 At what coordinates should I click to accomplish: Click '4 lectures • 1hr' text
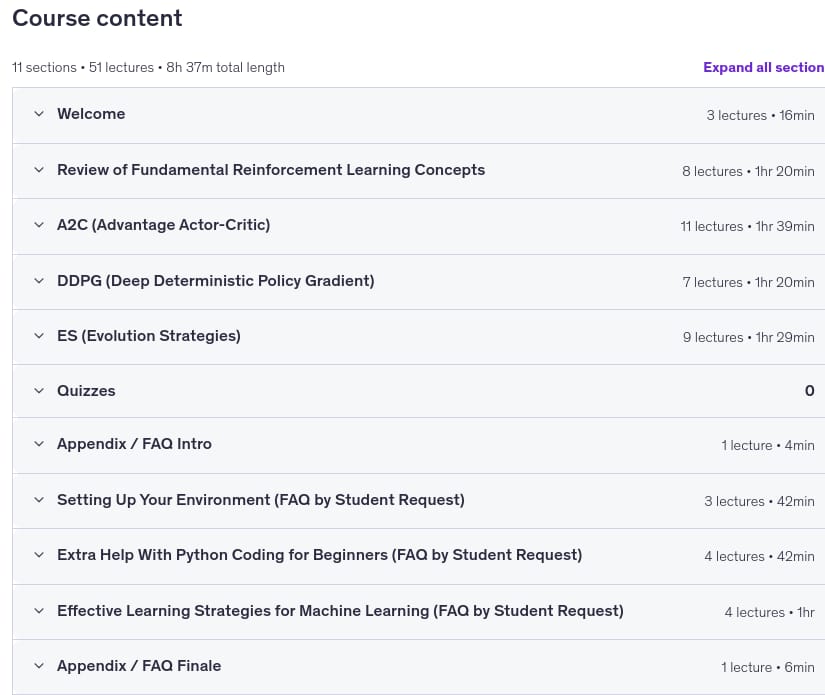pos(769,612)
